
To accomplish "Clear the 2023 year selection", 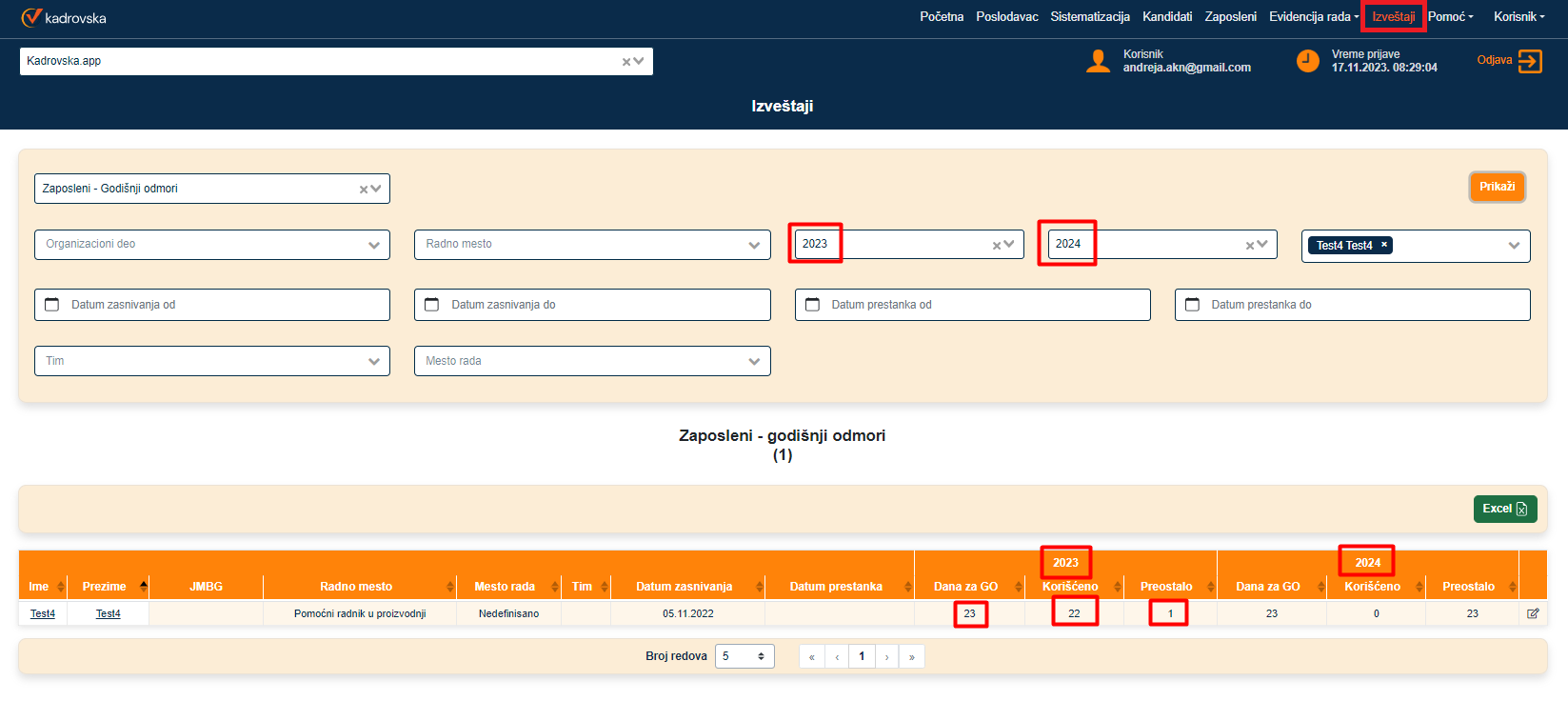I will click(997, 246).
